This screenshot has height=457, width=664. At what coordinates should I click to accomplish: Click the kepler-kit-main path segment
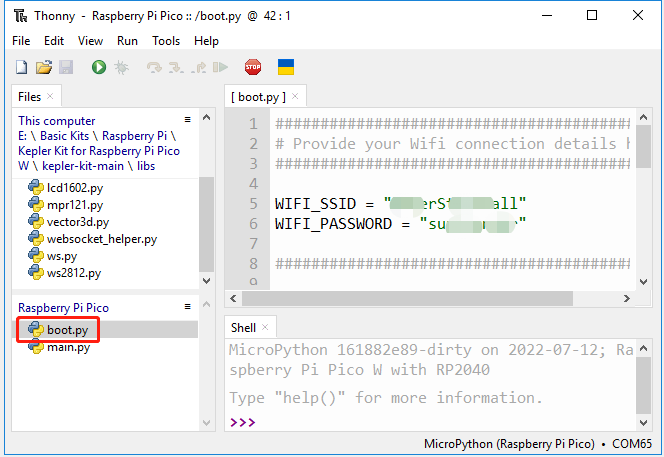(x=83, y=166)
